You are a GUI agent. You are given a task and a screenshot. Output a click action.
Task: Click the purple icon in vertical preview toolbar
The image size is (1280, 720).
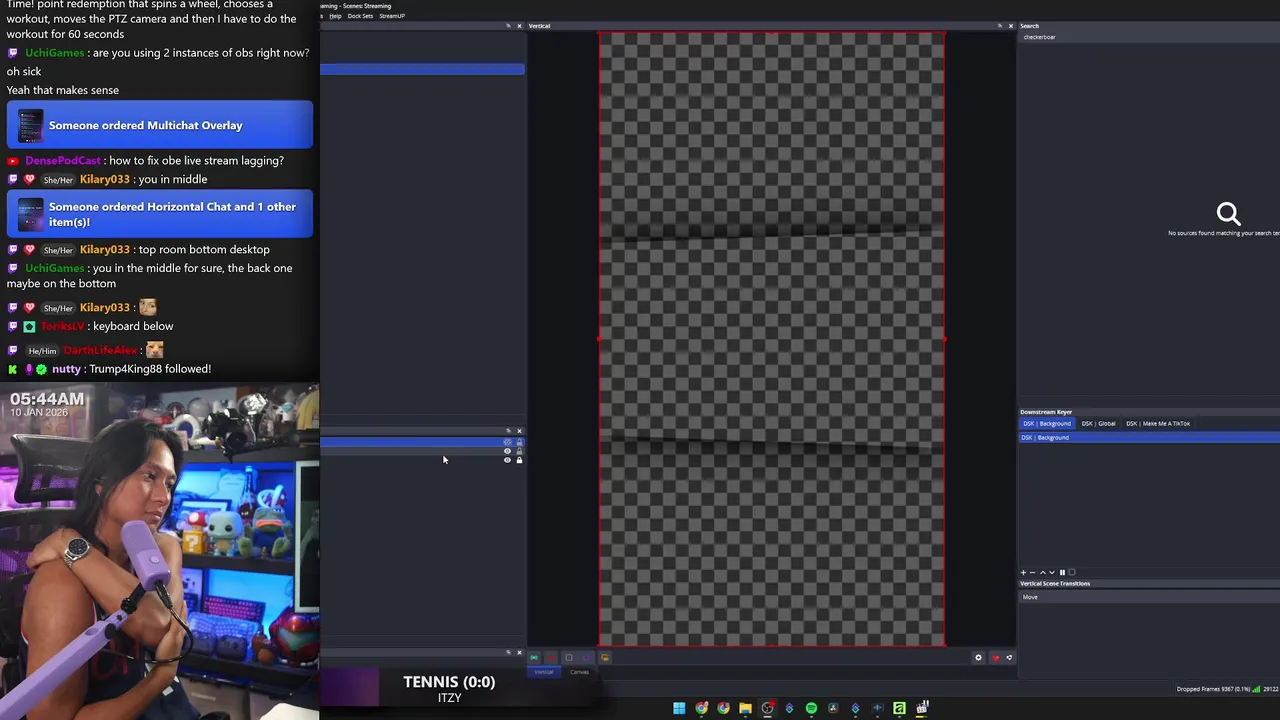tap(586, 657)
